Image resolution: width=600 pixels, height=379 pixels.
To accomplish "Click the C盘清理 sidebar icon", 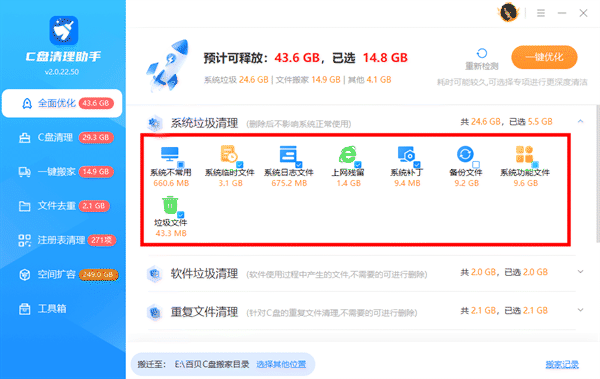I will 25,138.
